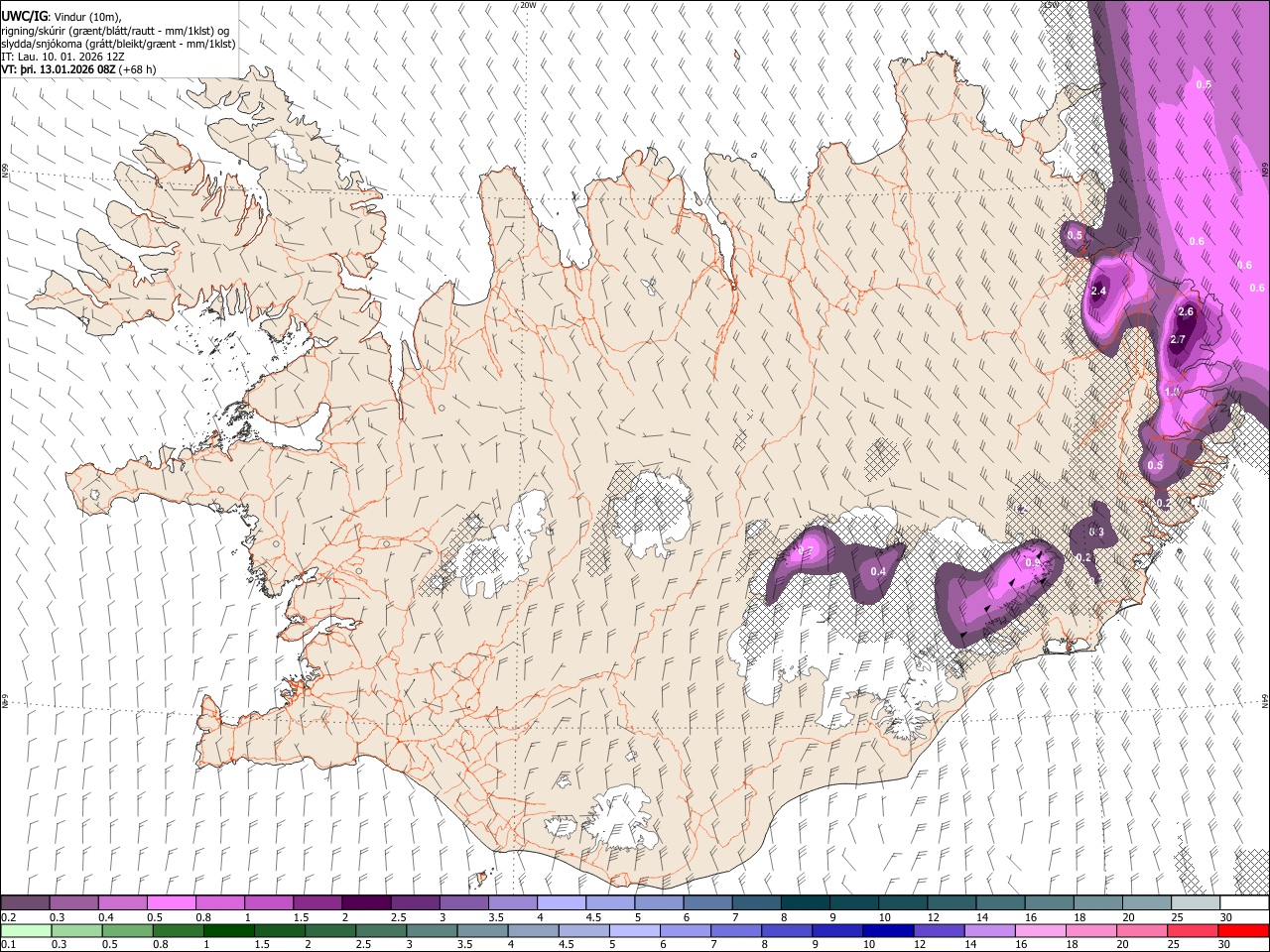Select the bright pink snow swatch between 0.5 and 0.8
Screen dimensions: 1270x952
pyautogui.click(x=171, y=902)
